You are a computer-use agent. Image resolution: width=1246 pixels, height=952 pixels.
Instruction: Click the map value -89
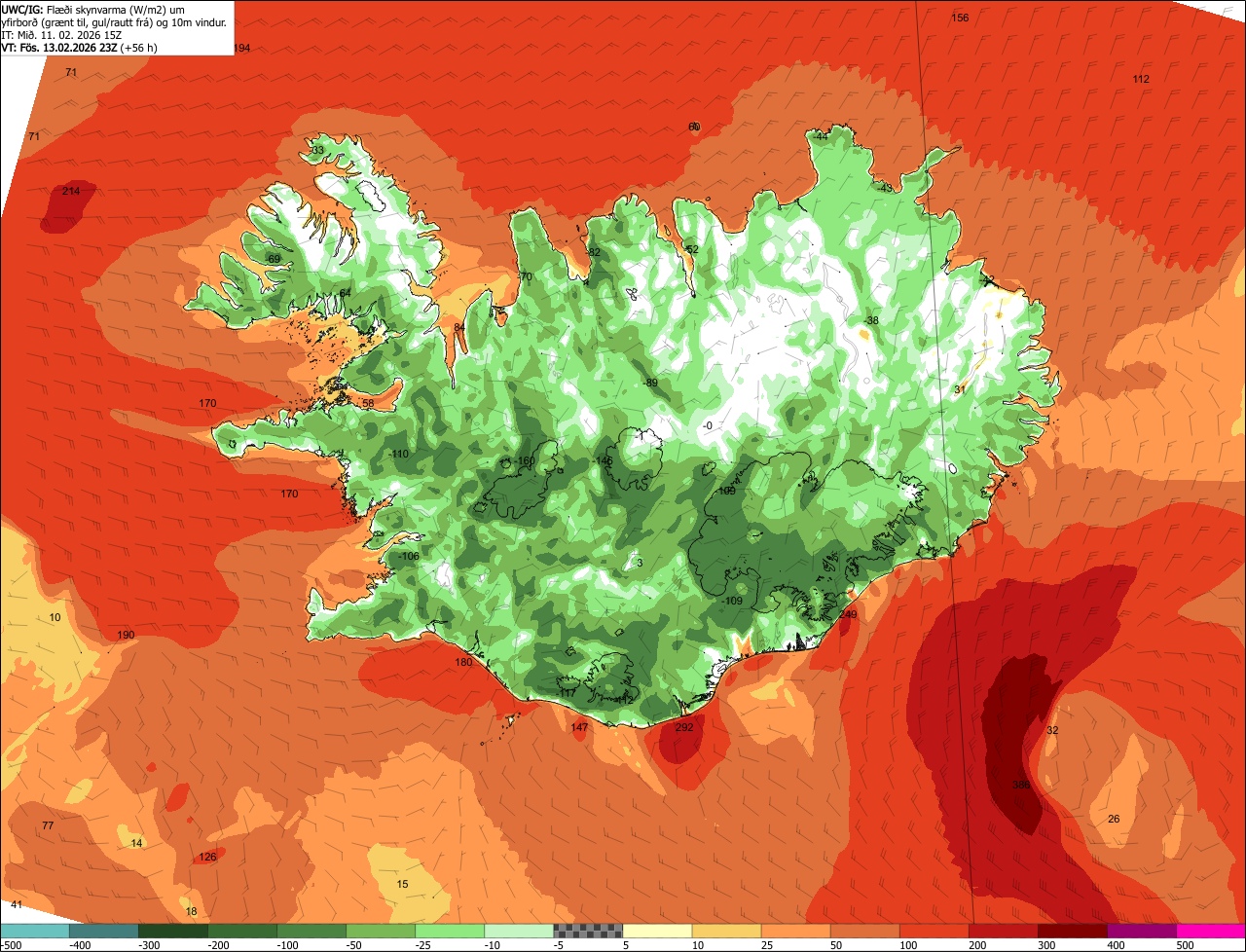(649, 384)
